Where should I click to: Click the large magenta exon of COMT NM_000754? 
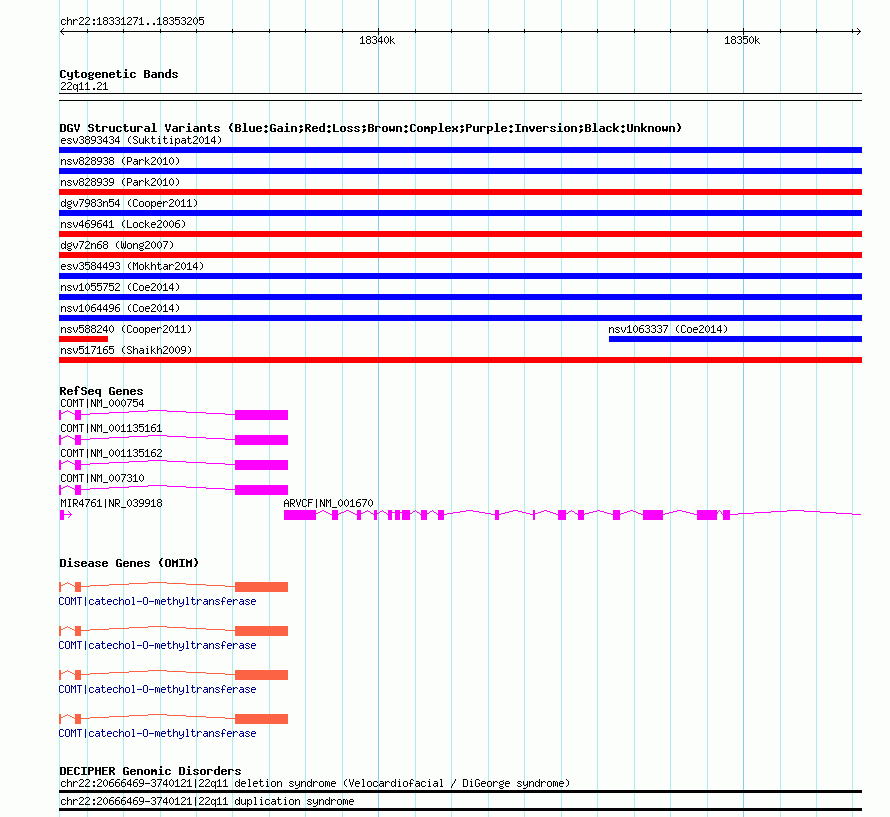(262, 415)
